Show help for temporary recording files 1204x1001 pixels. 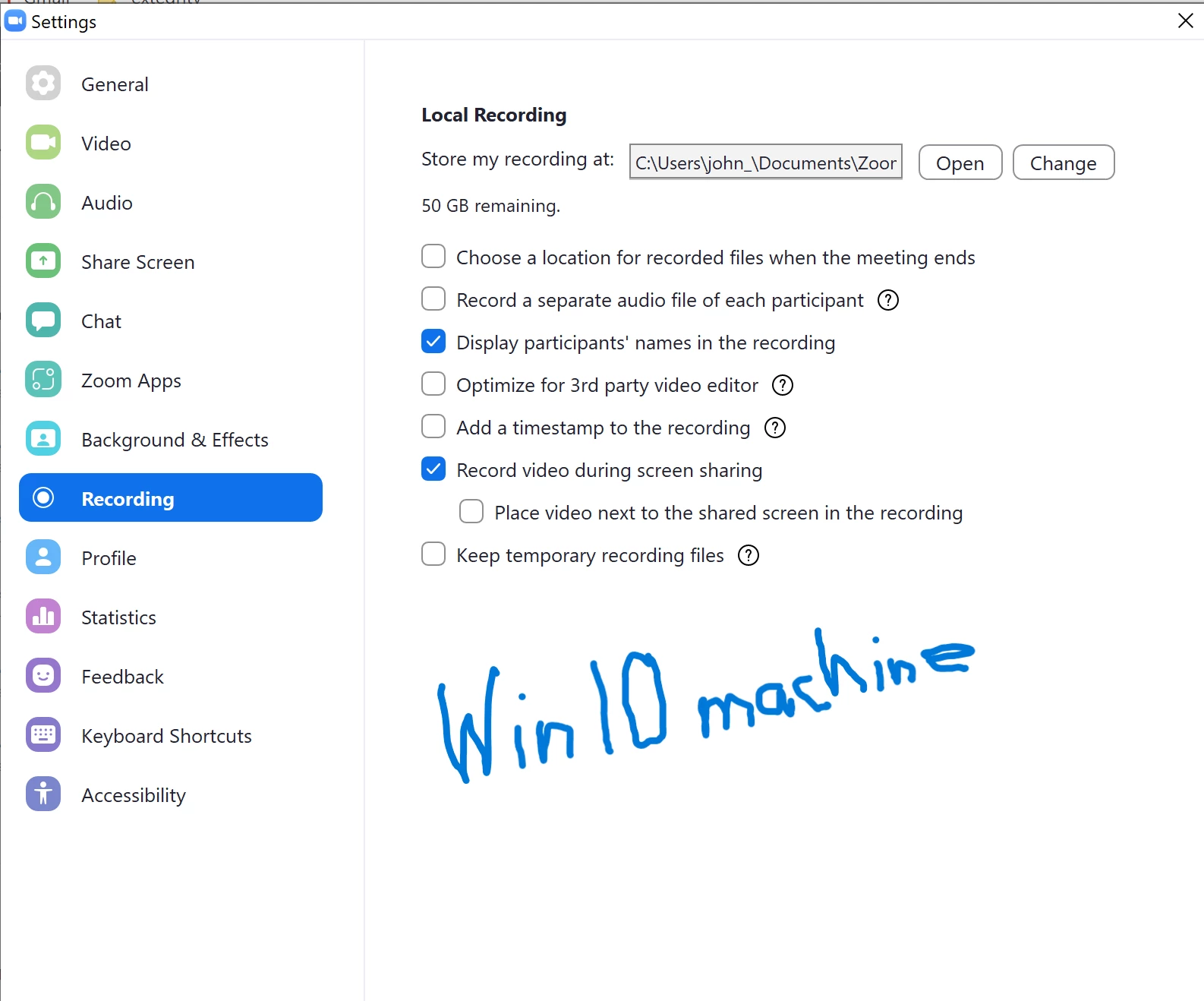(749, 555)
